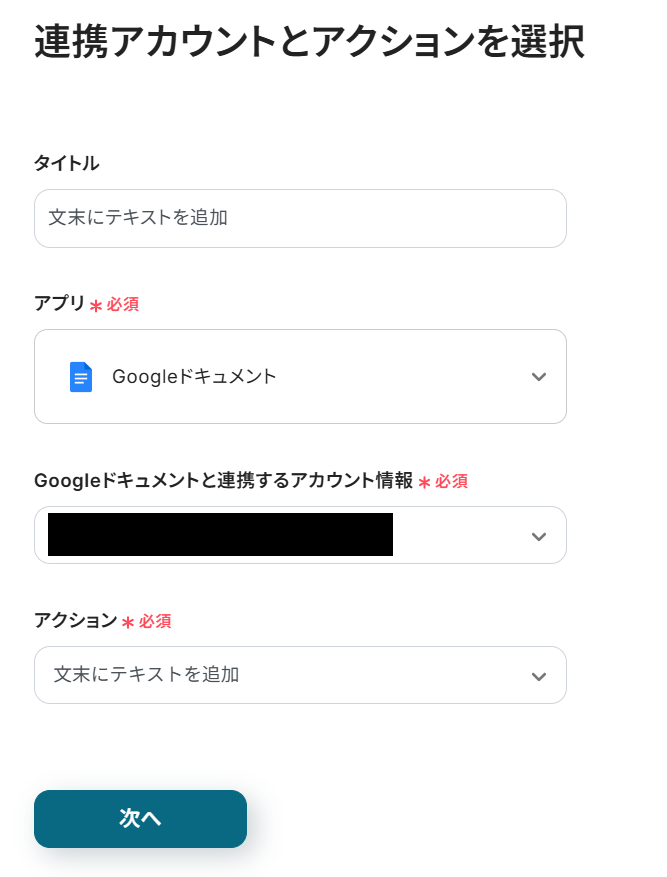Image resolution: width=667 pixels, height=877 pixels.
Task: Click the 必須 marker next to アプリ
Action: 123,304
